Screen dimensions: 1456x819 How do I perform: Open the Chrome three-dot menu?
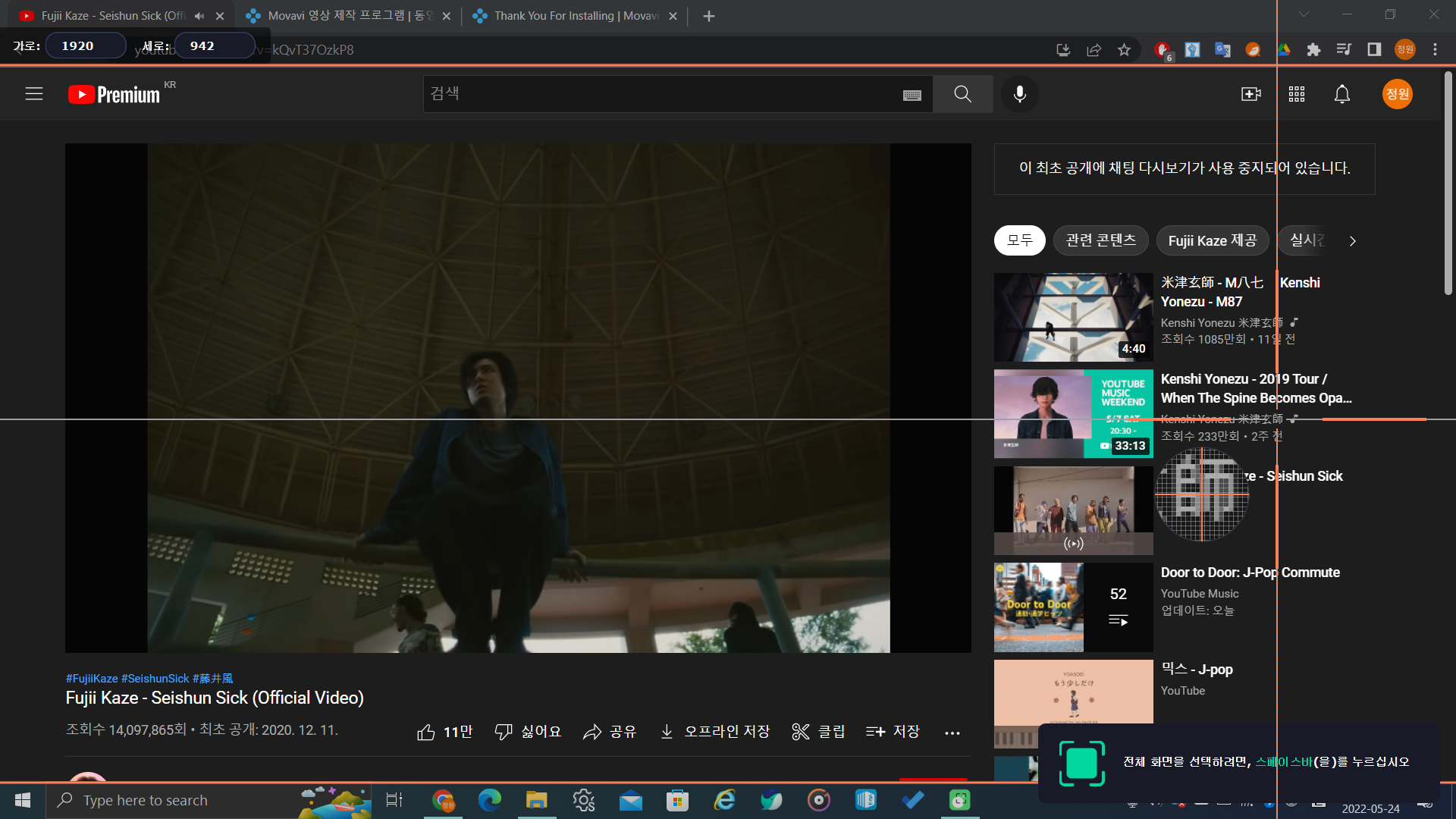pyautogui.click(x=1435, y=50)
